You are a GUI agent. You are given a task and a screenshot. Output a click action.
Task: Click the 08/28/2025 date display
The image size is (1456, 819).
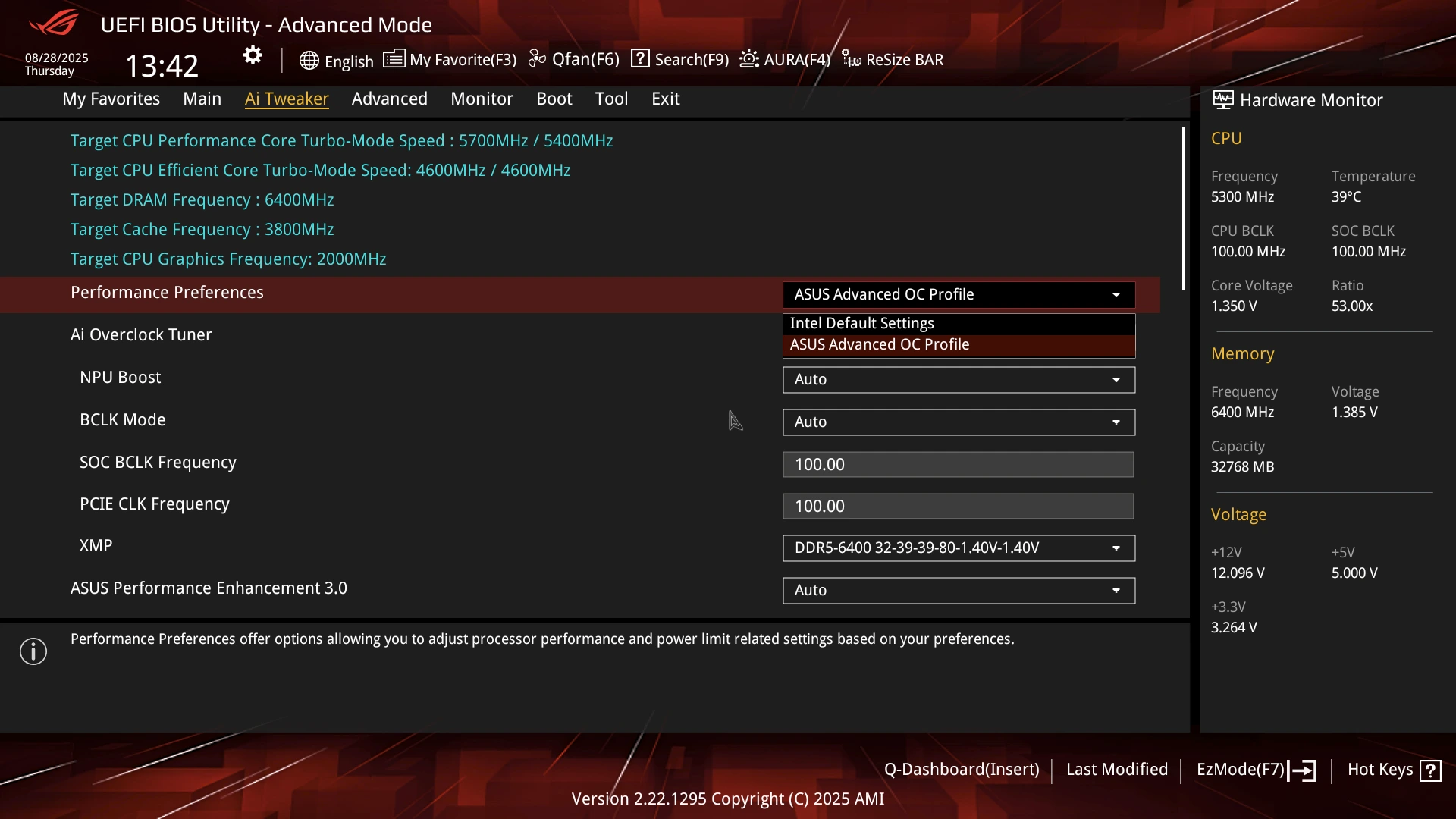point(57,58)
